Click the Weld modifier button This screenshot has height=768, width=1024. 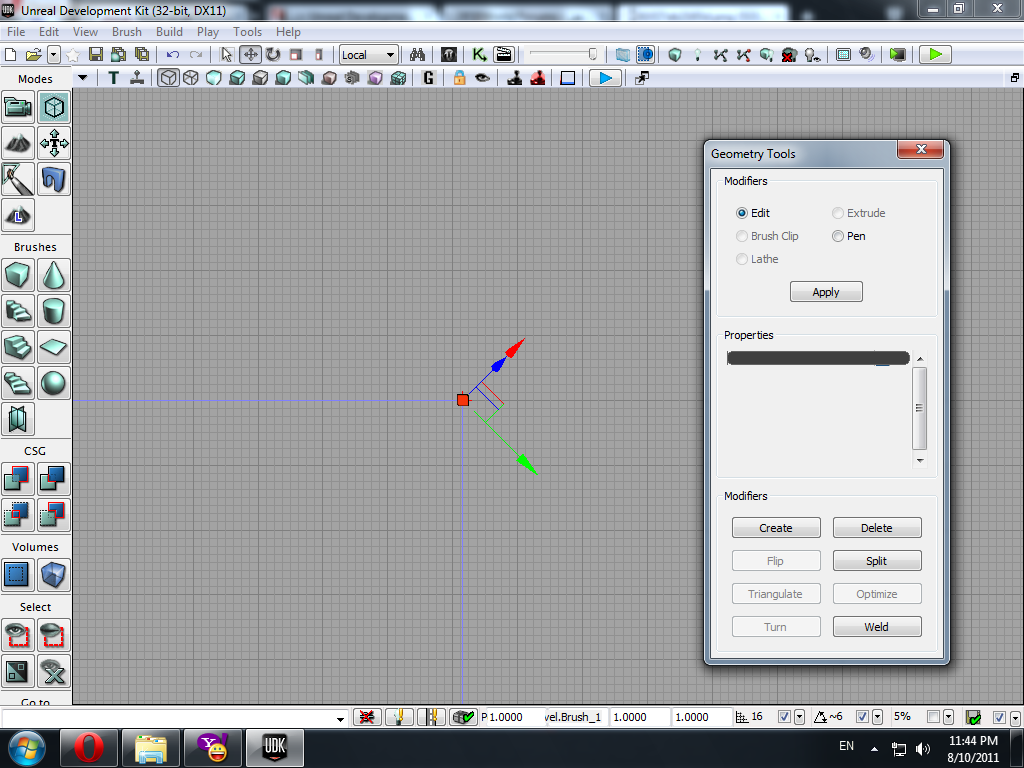tap(876, 627)
